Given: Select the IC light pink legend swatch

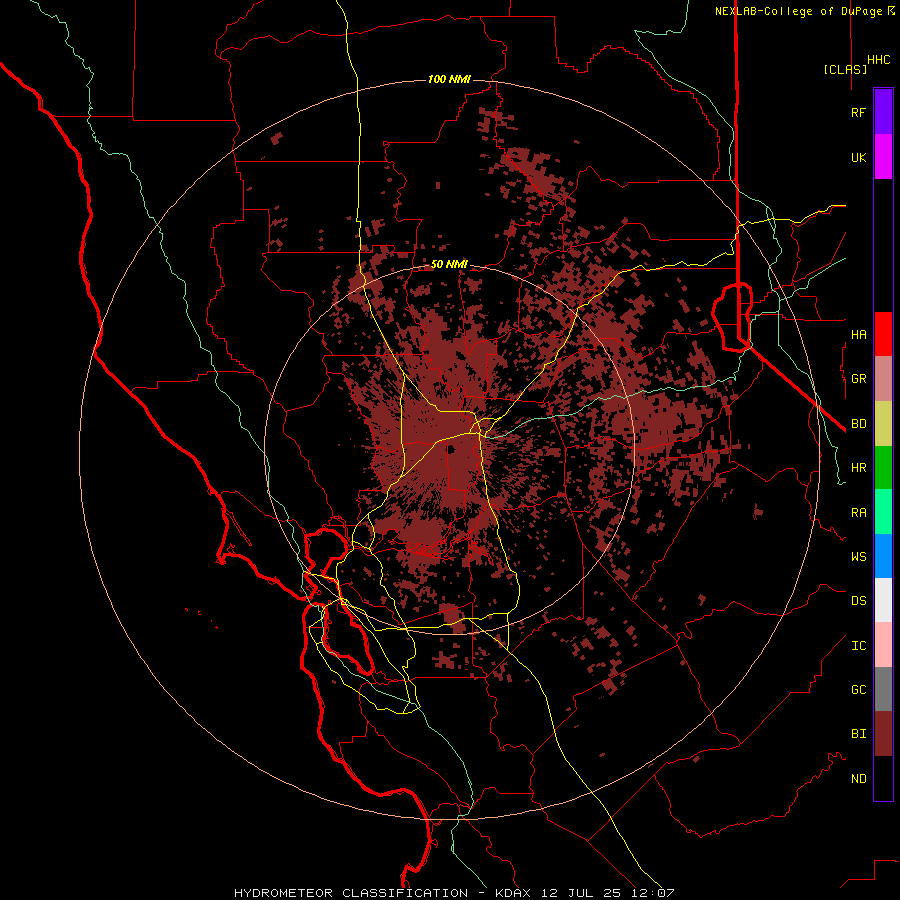Looking at the screenshot, I should pyautogui.click(x=883, y=645).
